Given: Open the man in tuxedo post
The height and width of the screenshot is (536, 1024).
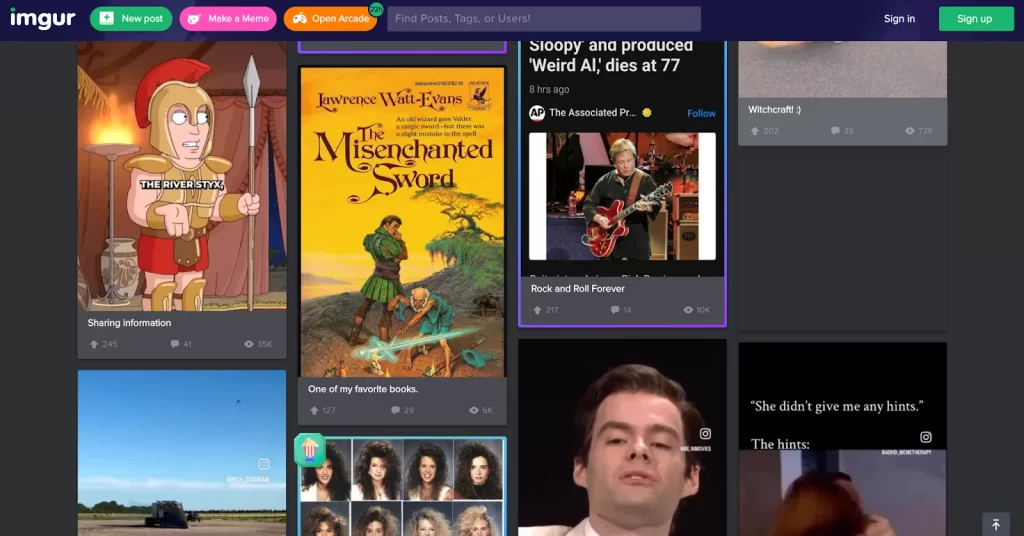Looking at the screenshot, I should coord(622,437).
